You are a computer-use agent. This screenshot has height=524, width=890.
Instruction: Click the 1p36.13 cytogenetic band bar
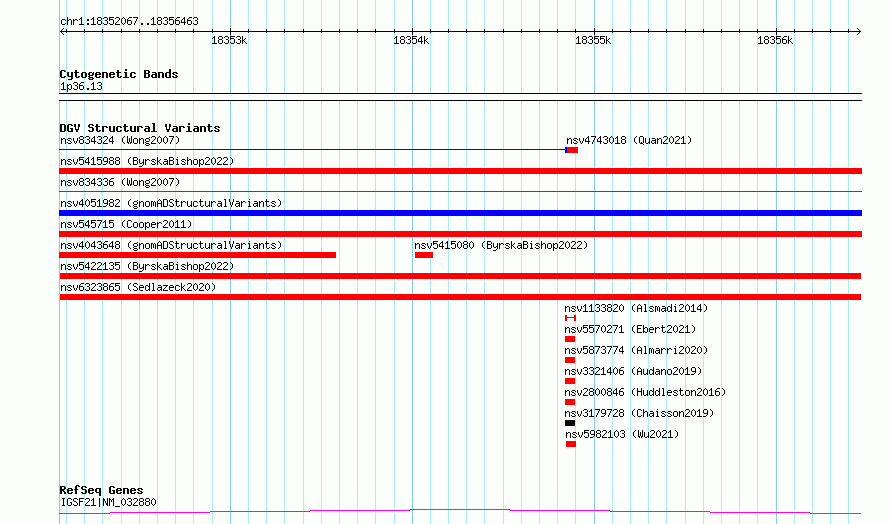pos(460,97)
